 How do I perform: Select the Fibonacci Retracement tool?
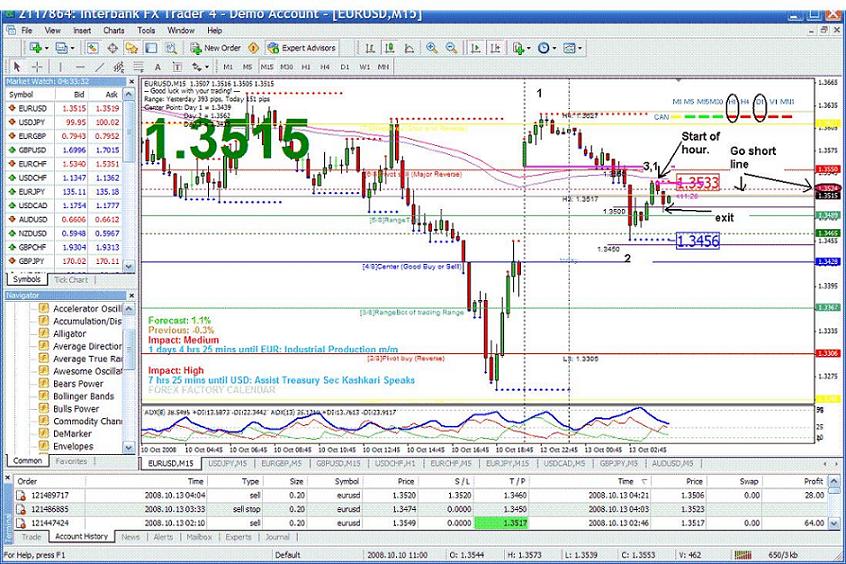point(138,67)
